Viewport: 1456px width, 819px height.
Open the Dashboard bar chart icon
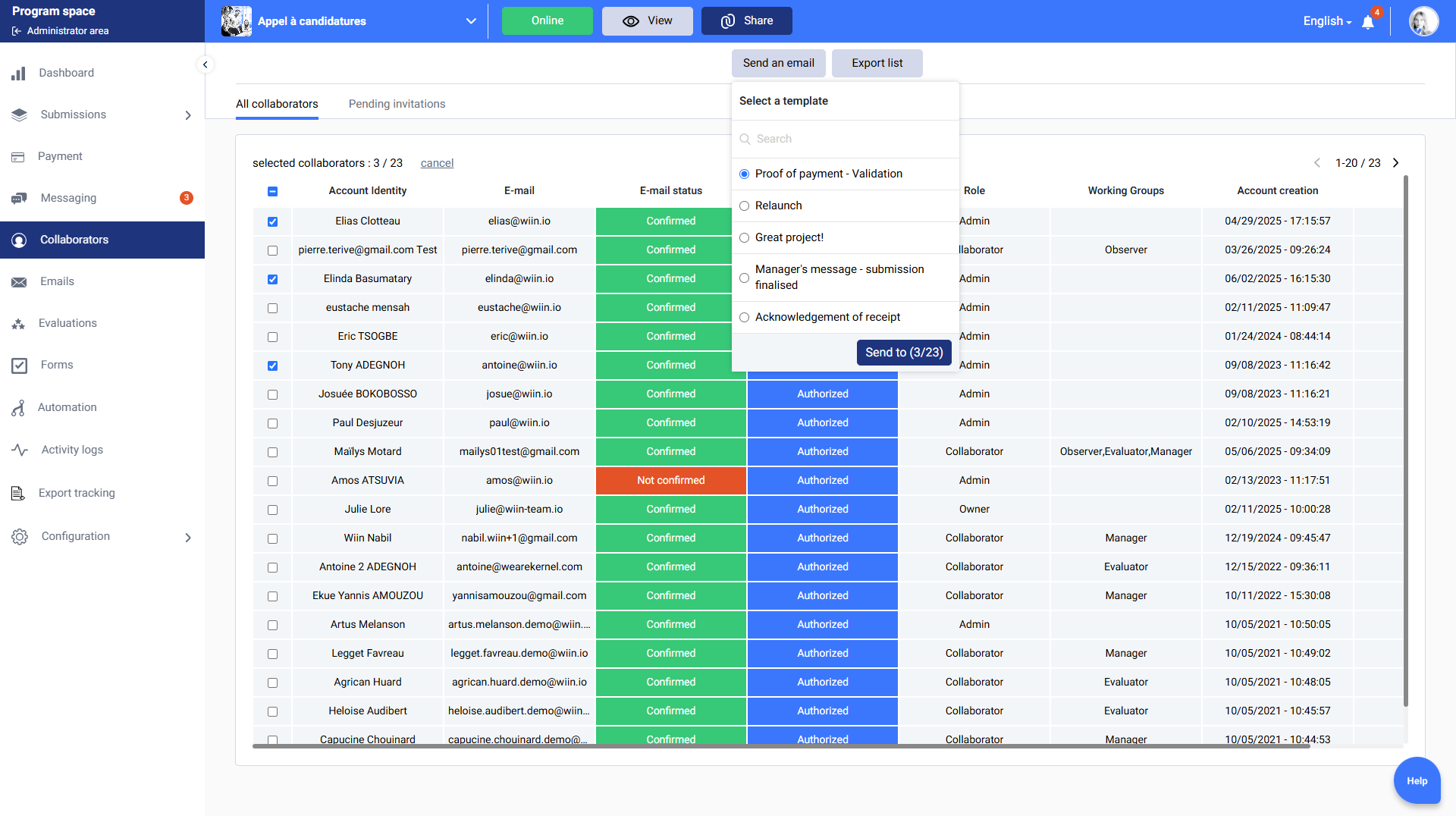tap(19, 74)
